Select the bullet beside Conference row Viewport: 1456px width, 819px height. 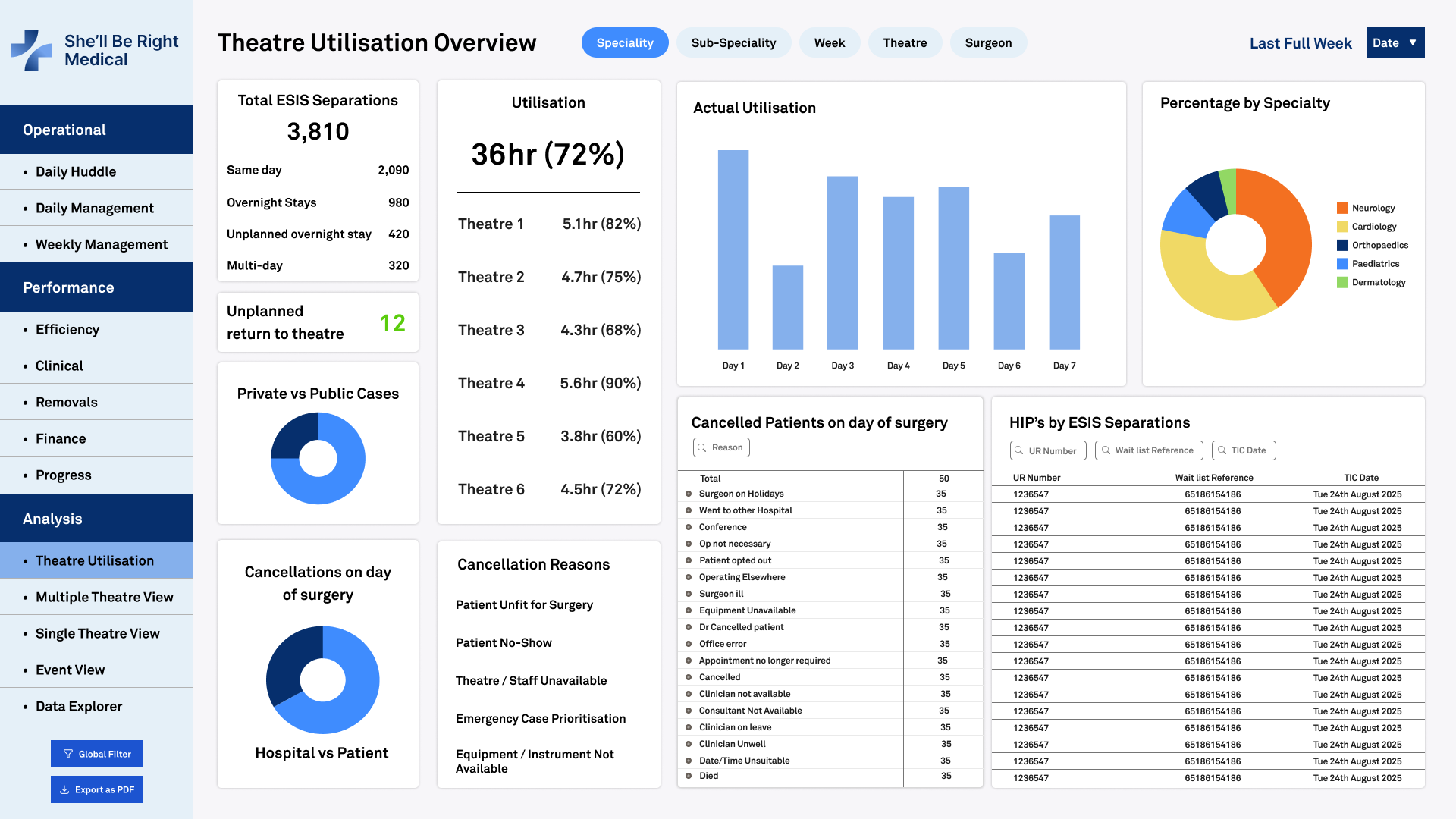[689, 527]
